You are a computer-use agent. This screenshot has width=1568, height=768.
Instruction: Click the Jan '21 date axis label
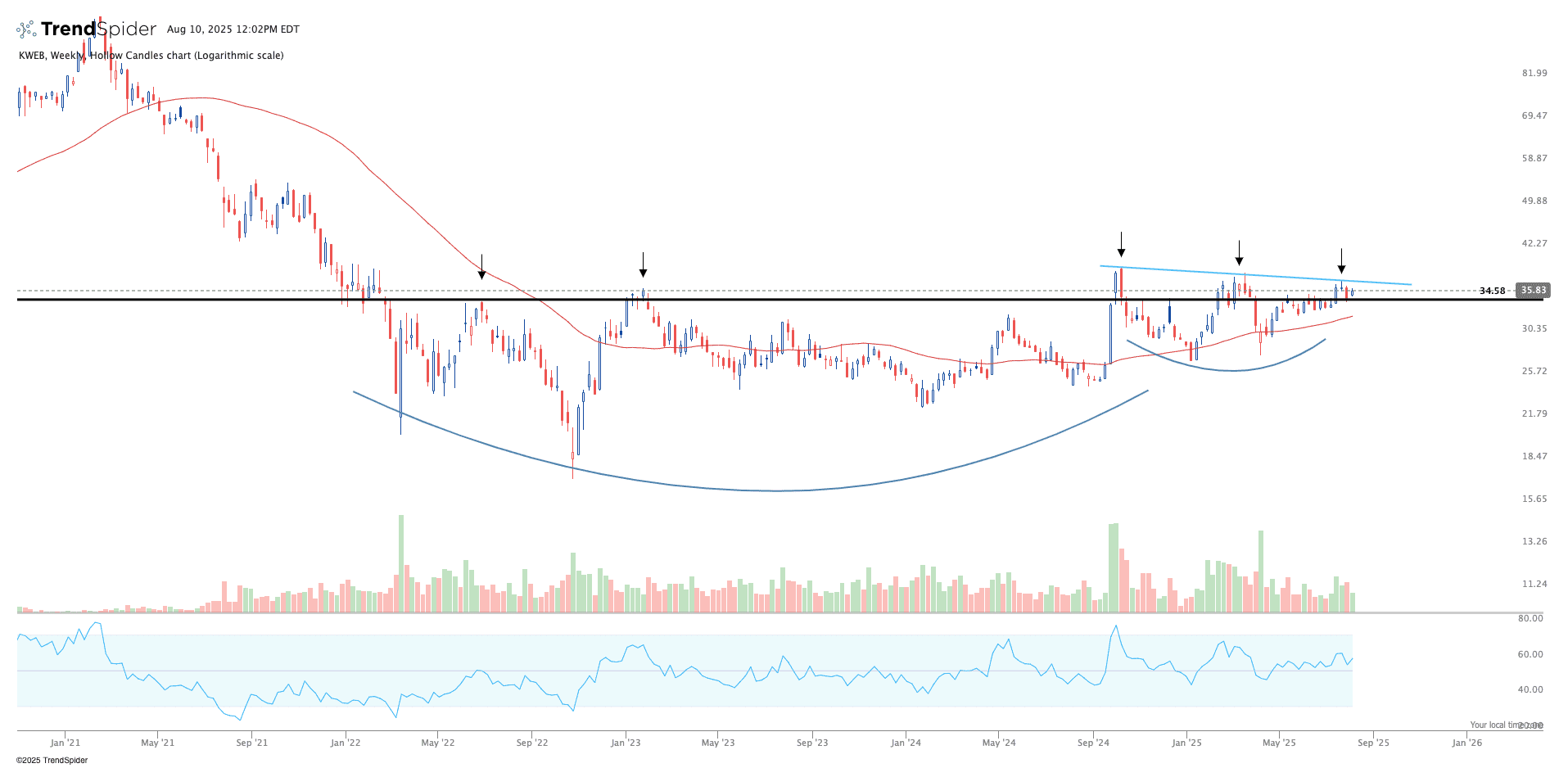(x=66, y=743)
